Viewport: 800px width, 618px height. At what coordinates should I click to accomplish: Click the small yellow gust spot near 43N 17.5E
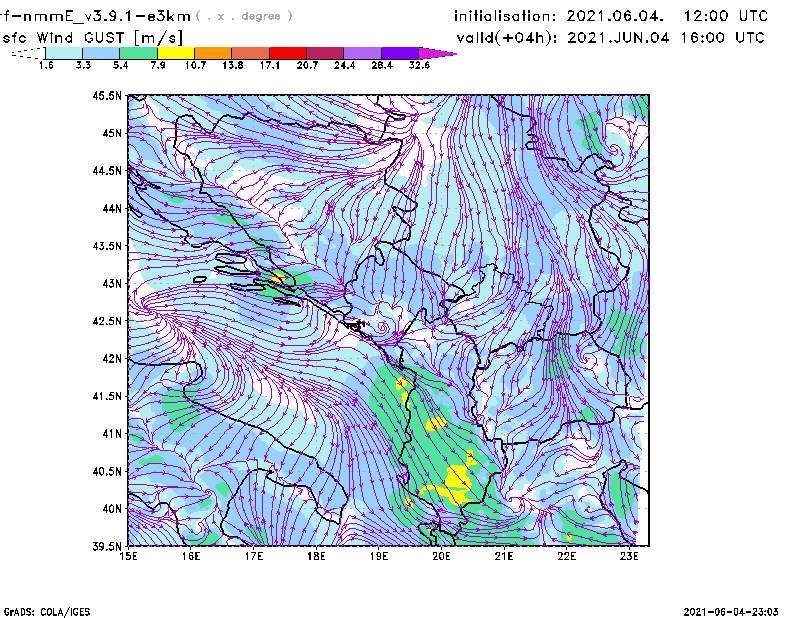click(x=278, y=279)
